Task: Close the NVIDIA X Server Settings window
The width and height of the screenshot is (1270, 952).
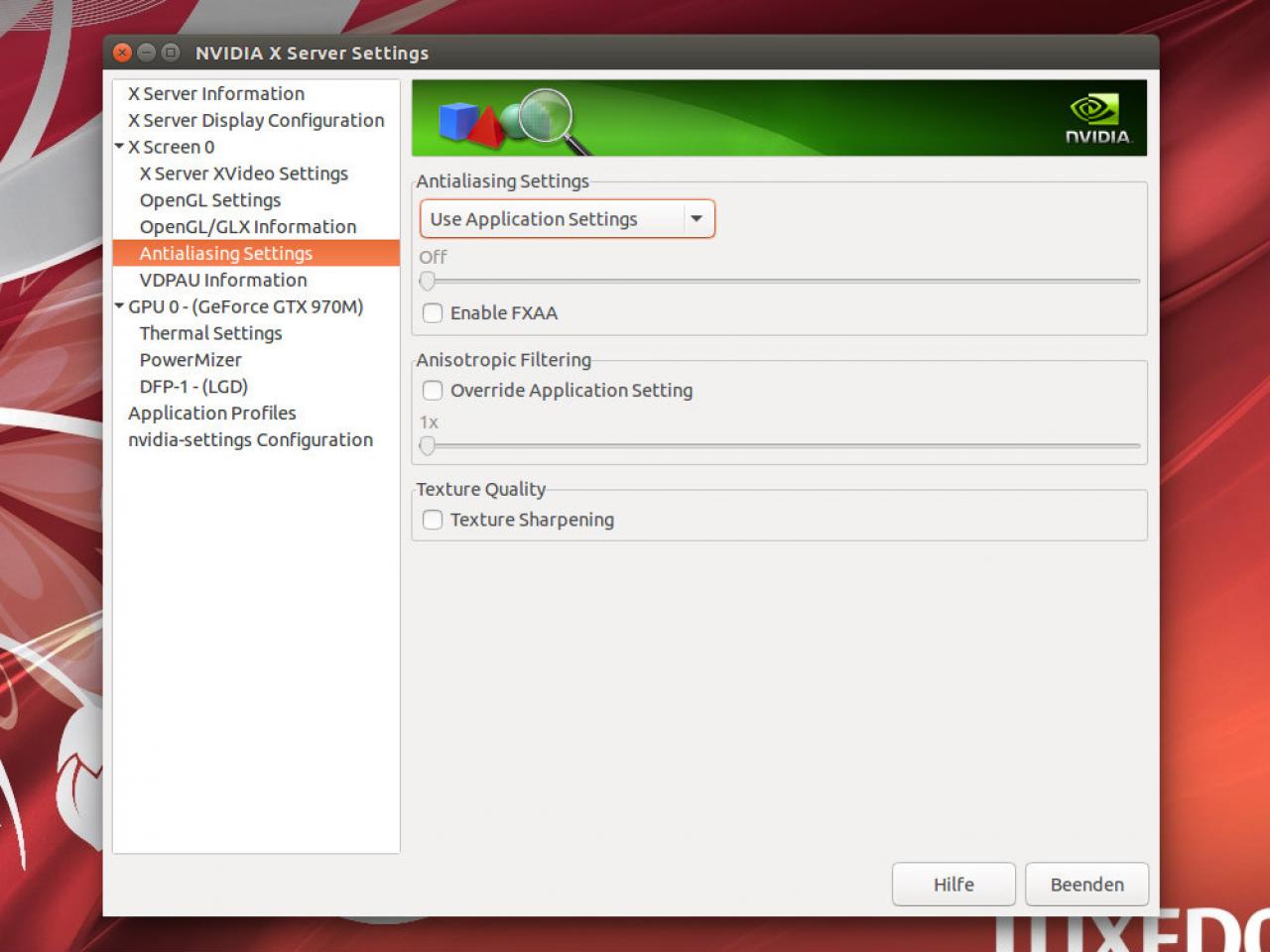Action: (x=123, y=53)
